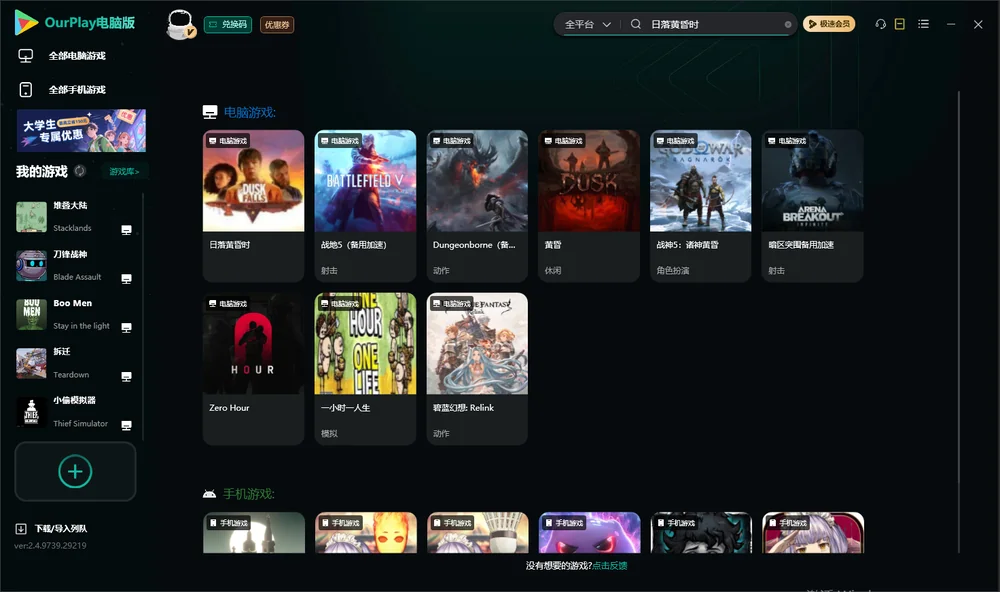Click the PC icon on Boo Men row

(x=126, y=327)
